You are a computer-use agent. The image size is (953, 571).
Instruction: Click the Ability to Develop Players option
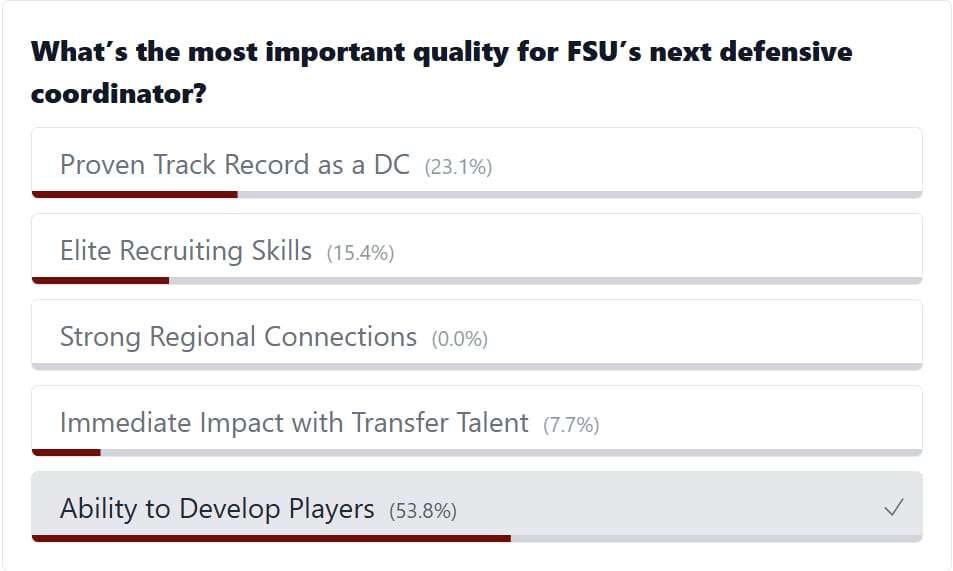coord(476,507)
